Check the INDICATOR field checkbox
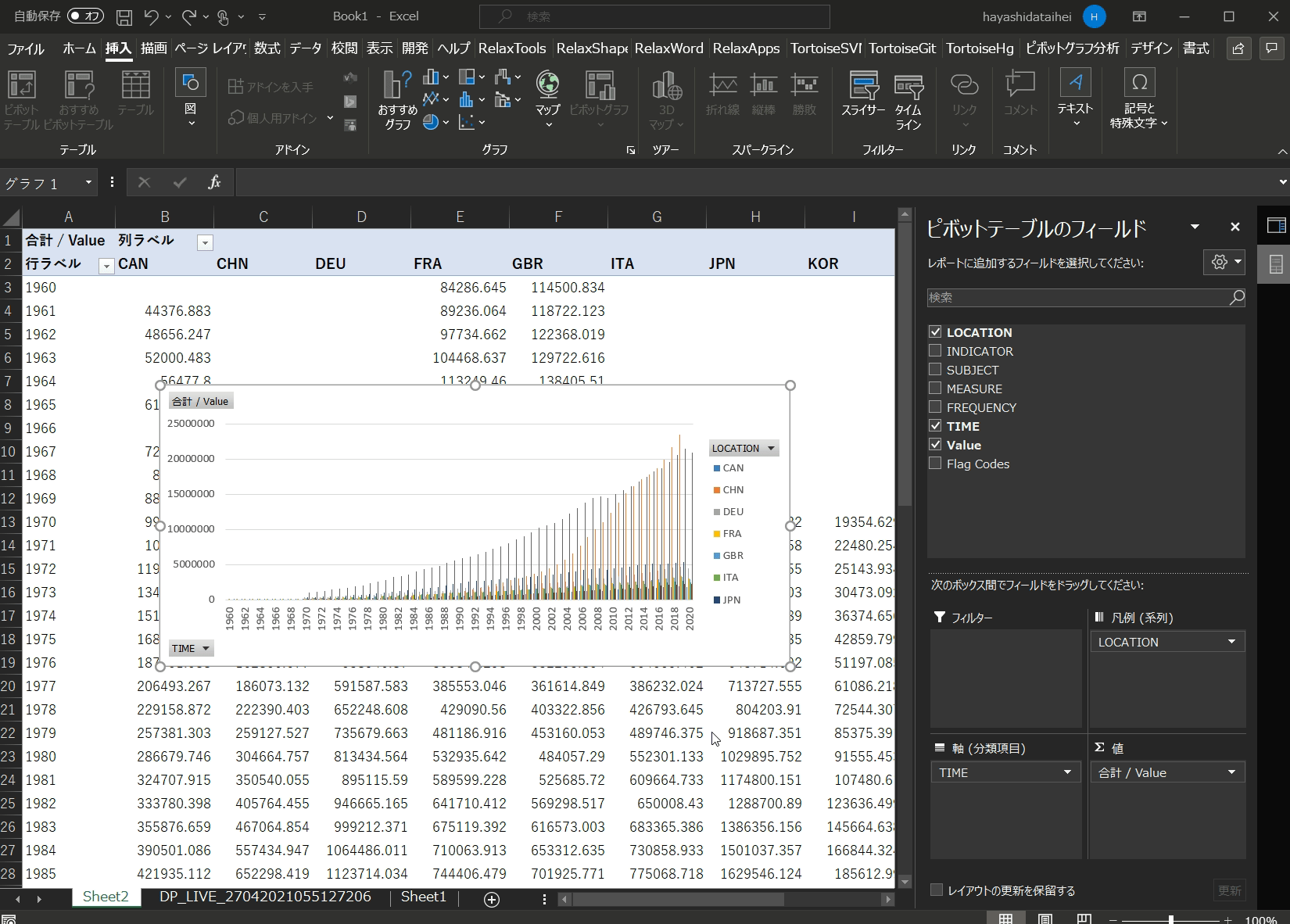This screenshot has width=1290, height=924. coord(935,351)
